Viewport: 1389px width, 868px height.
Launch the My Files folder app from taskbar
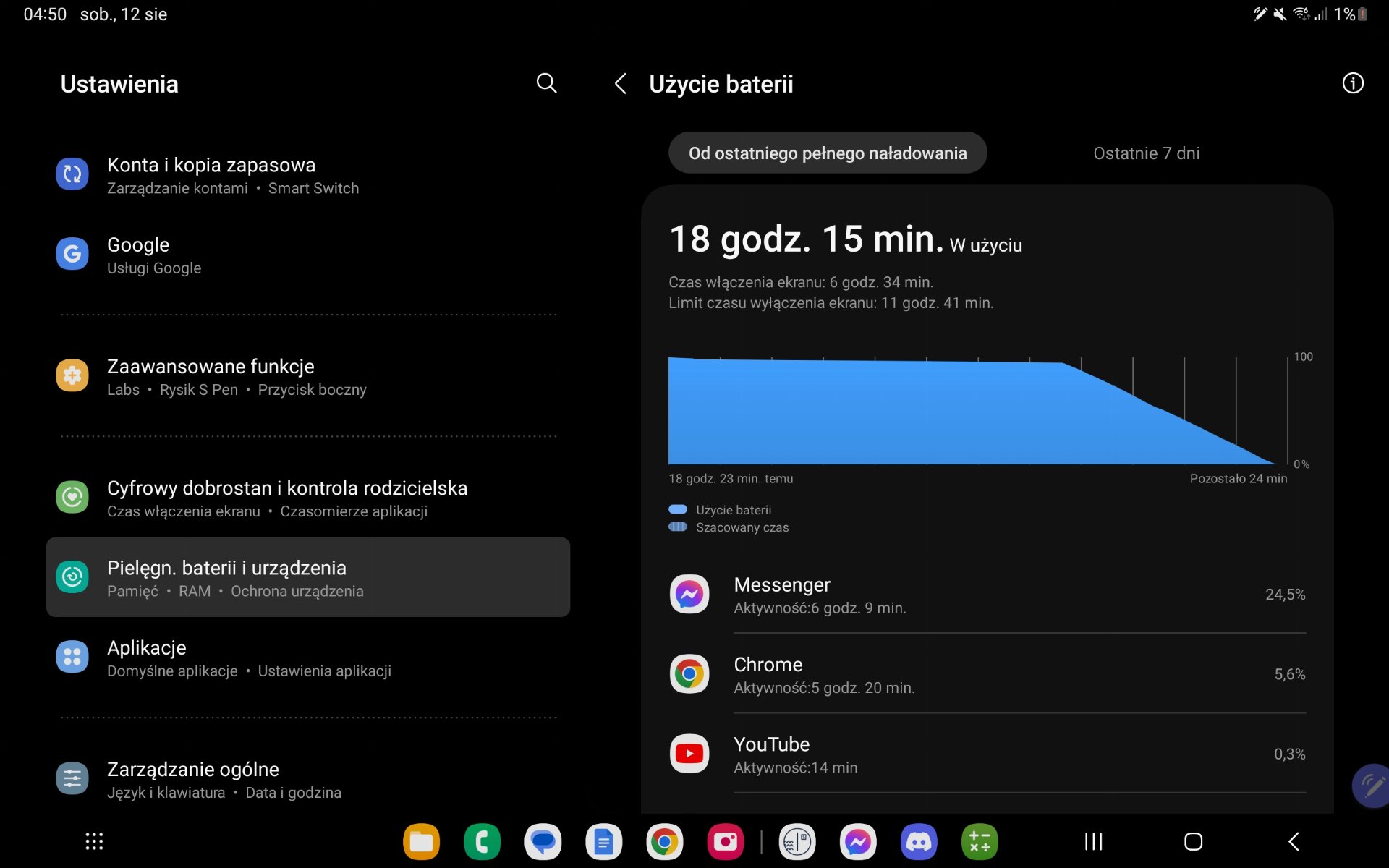tap(422, 842)
